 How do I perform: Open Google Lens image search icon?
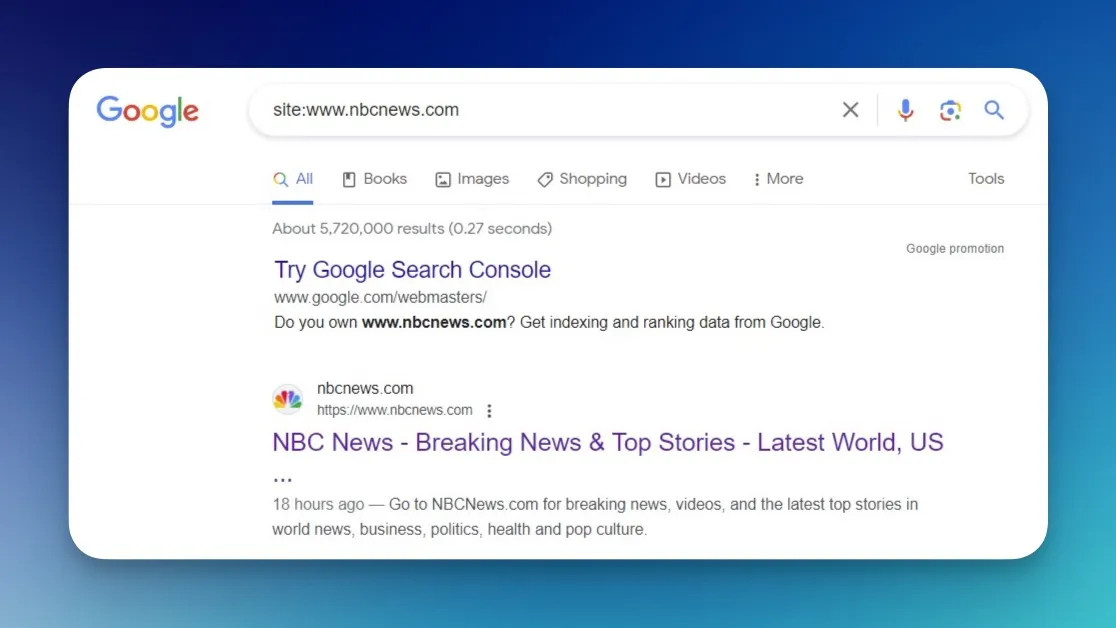point(949,110)
